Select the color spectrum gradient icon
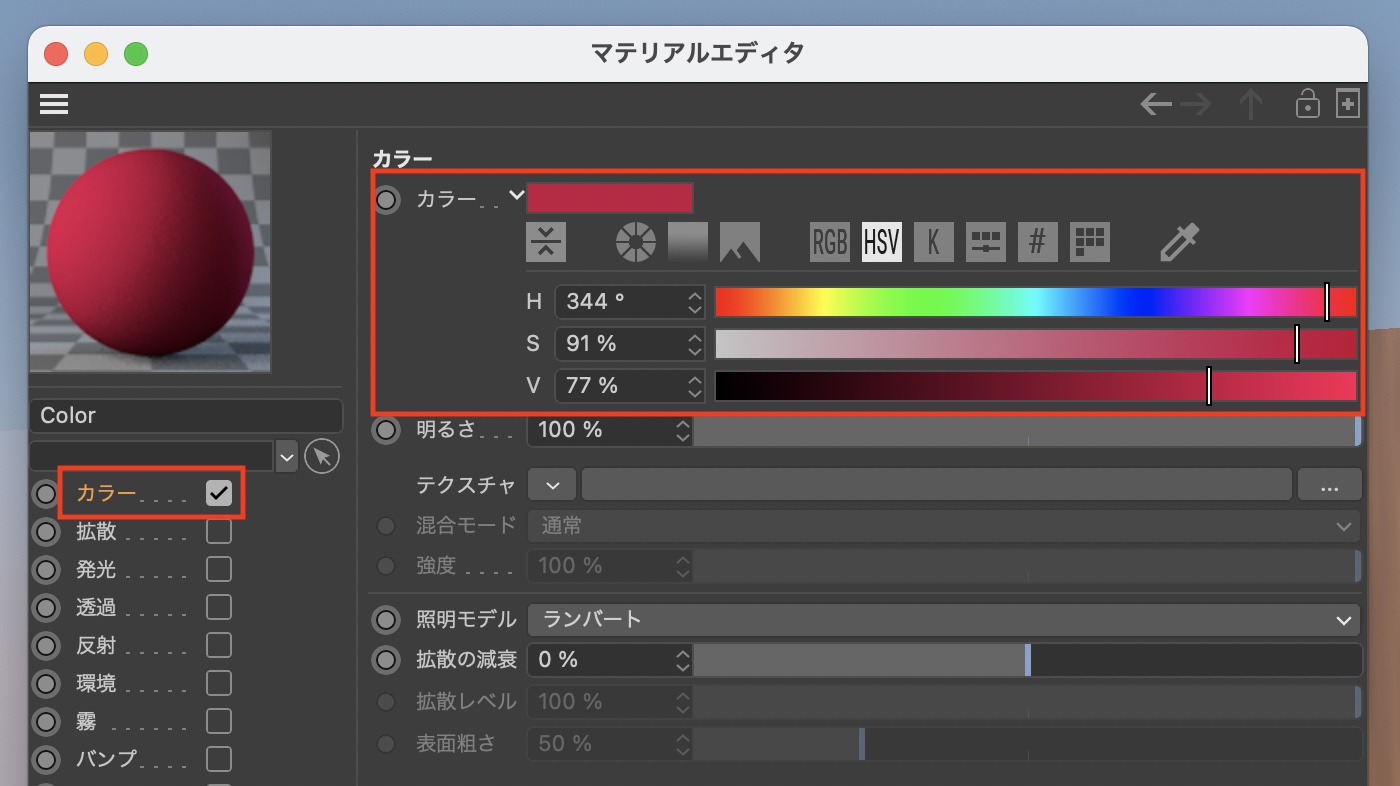Viewport: 1400px width, 786px height. [x=688, y=242]
